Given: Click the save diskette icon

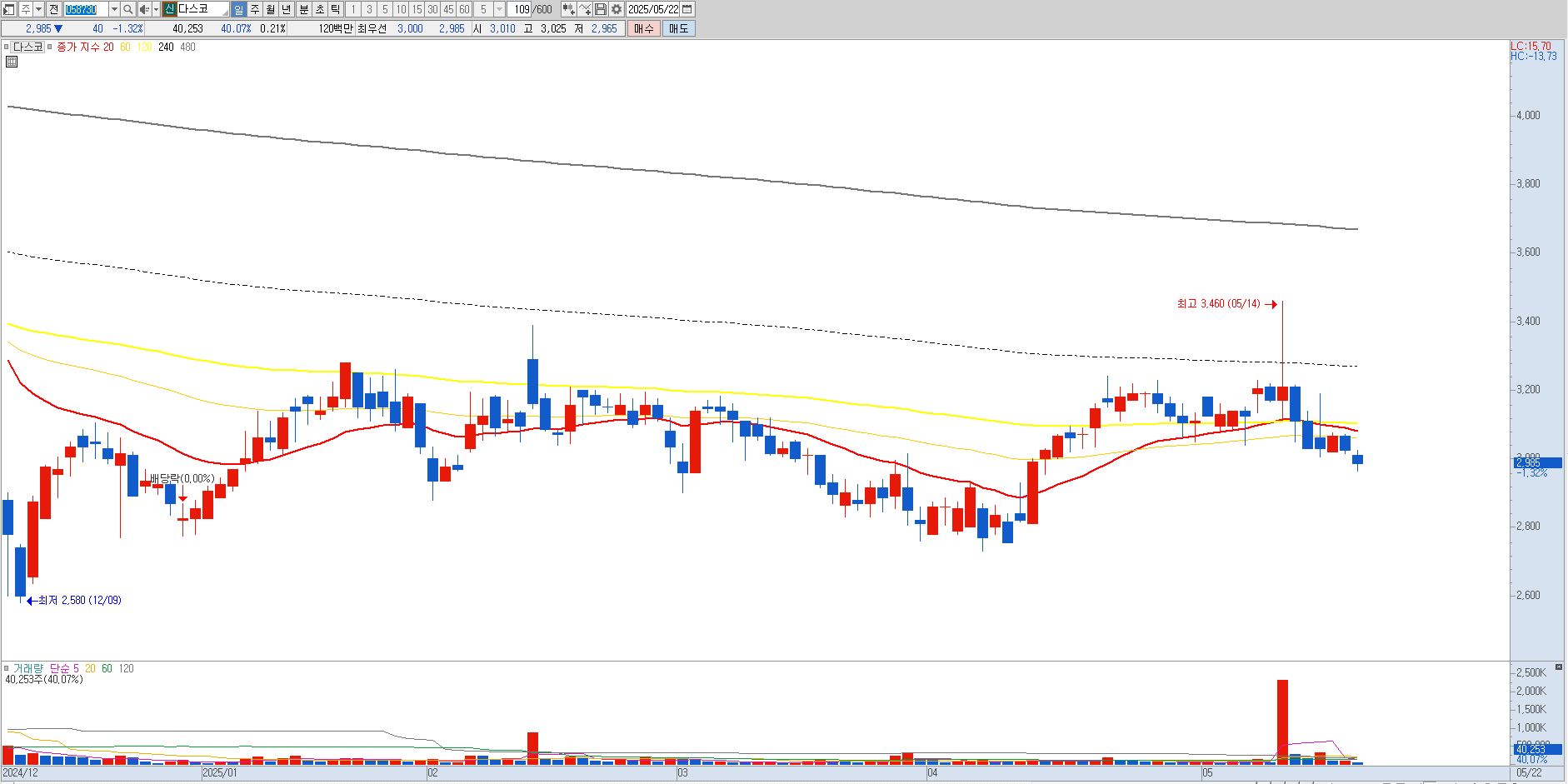Looking at the screenshot, I should [600, 9].
